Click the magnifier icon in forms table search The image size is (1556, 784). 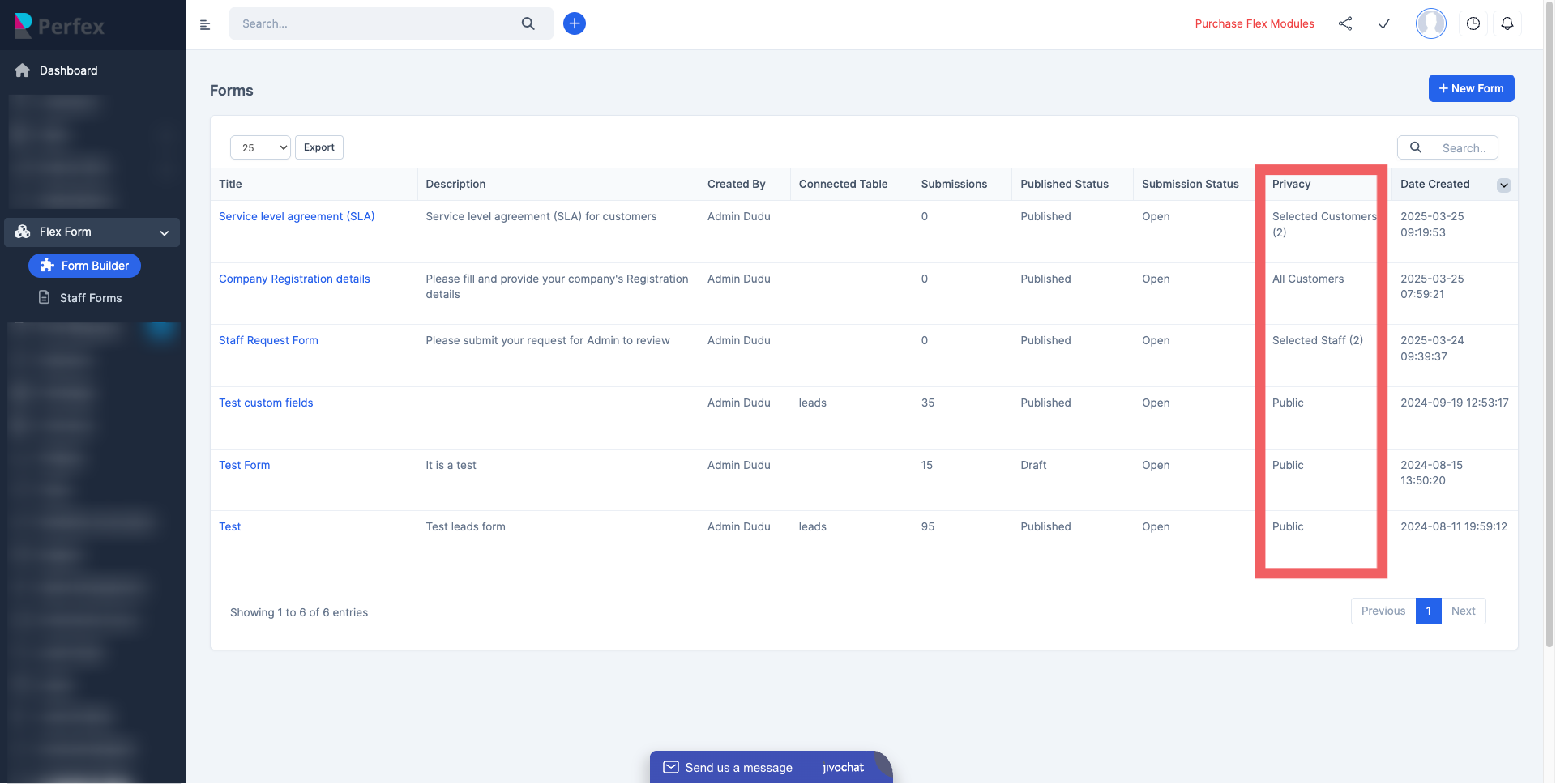pos(1415,147)
